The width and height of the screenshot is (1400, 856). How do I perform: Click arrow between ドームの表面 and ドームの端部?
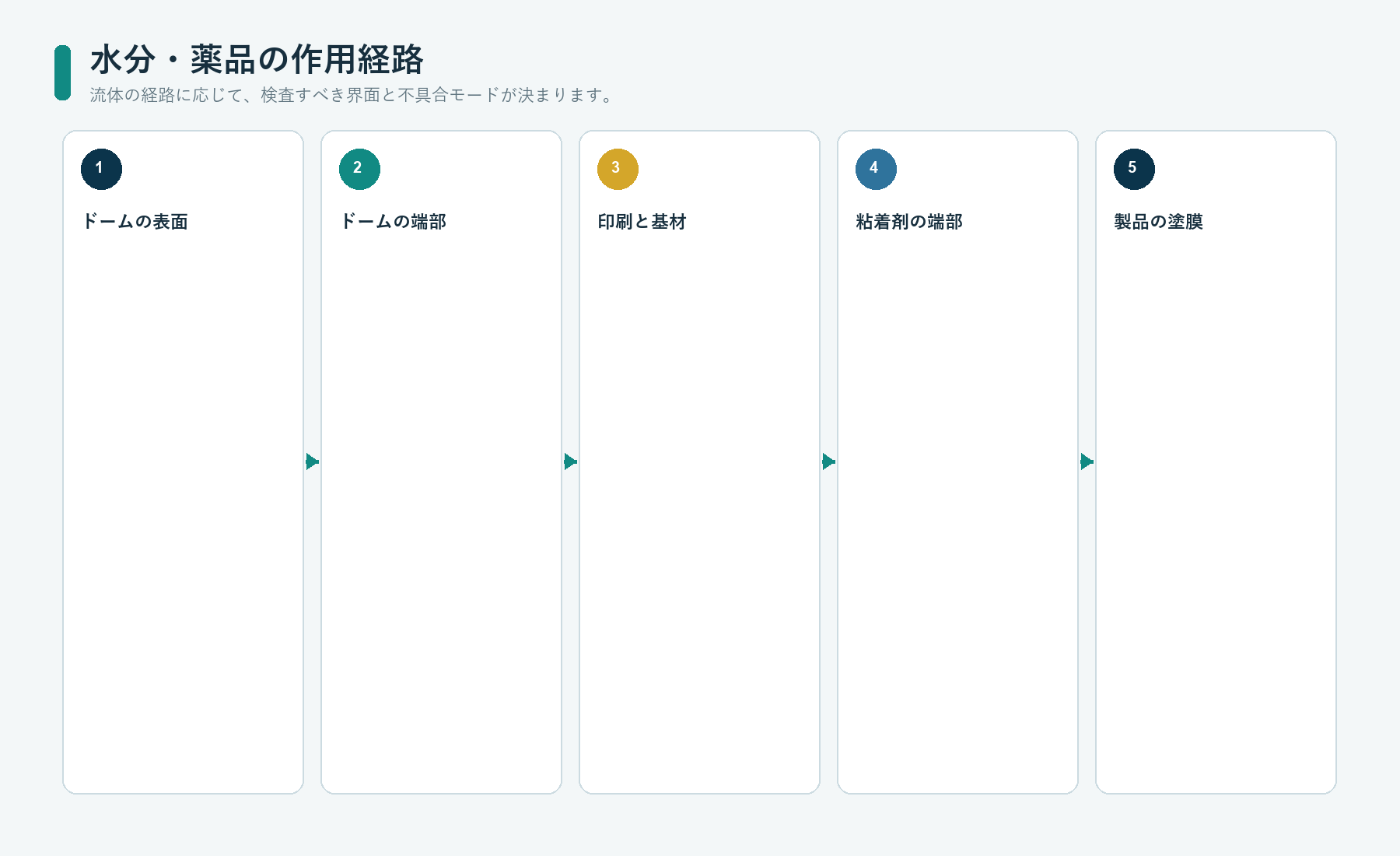[312, 461]
